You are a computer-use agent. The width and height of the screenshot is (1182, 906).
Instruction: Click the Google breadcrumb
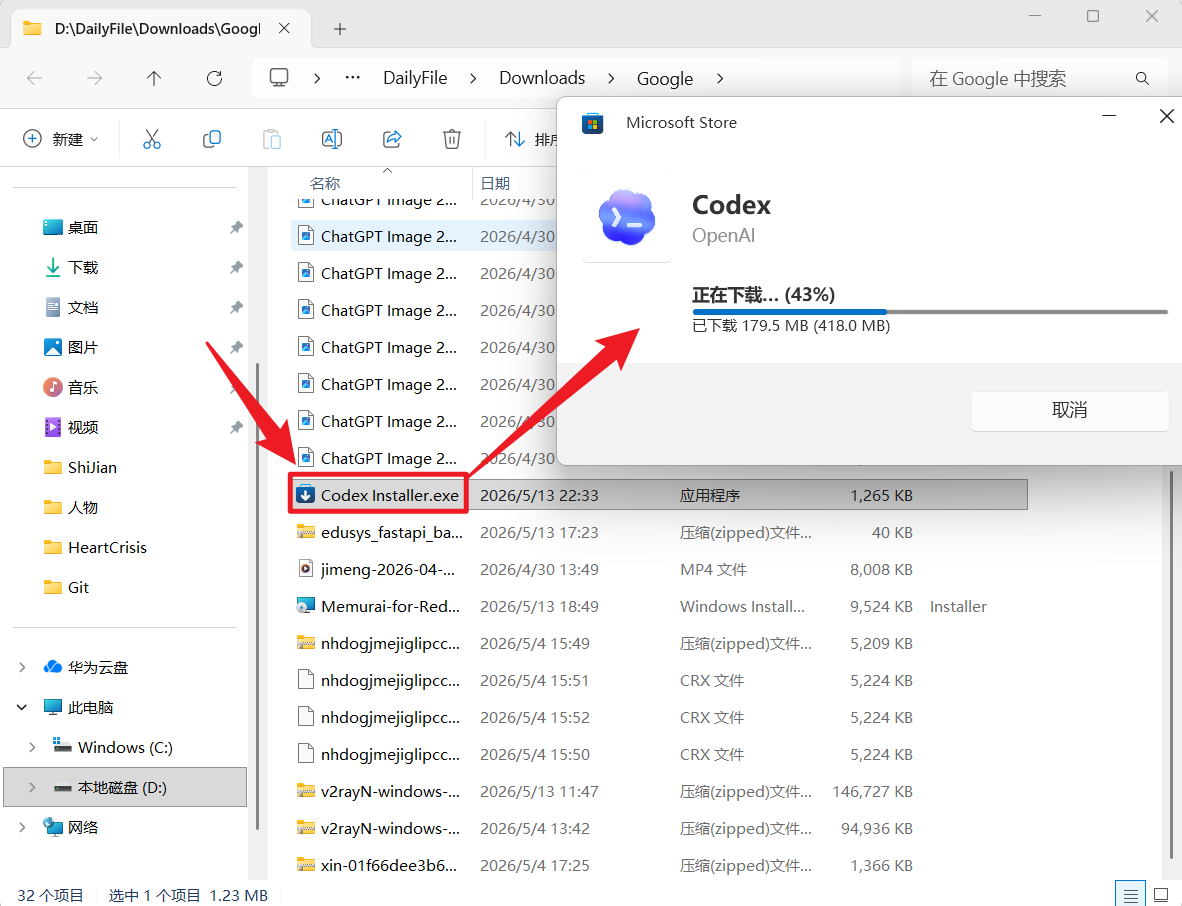click(x=665, y=78)
